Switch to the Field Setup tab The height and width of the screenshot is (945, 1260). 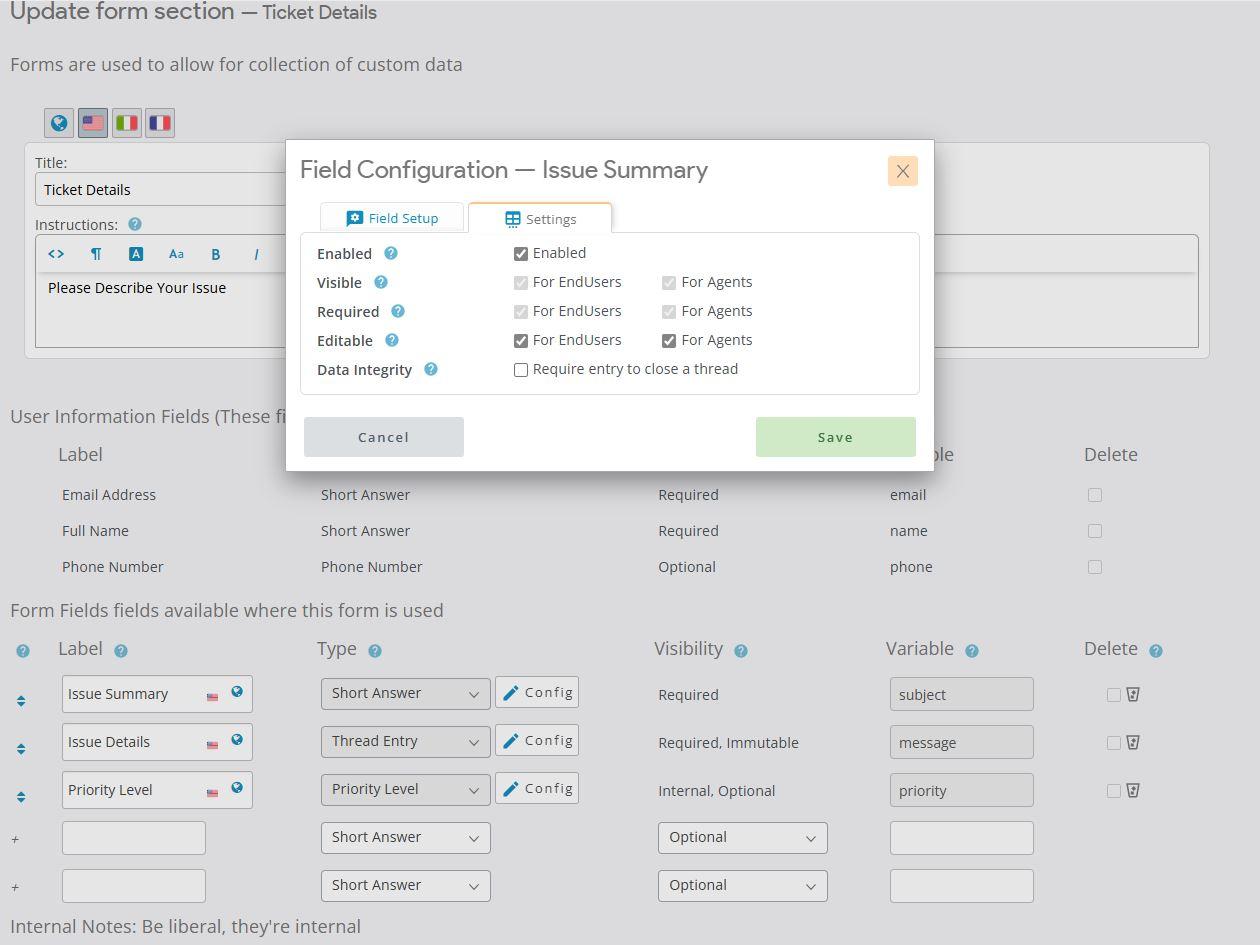[392, 218]
